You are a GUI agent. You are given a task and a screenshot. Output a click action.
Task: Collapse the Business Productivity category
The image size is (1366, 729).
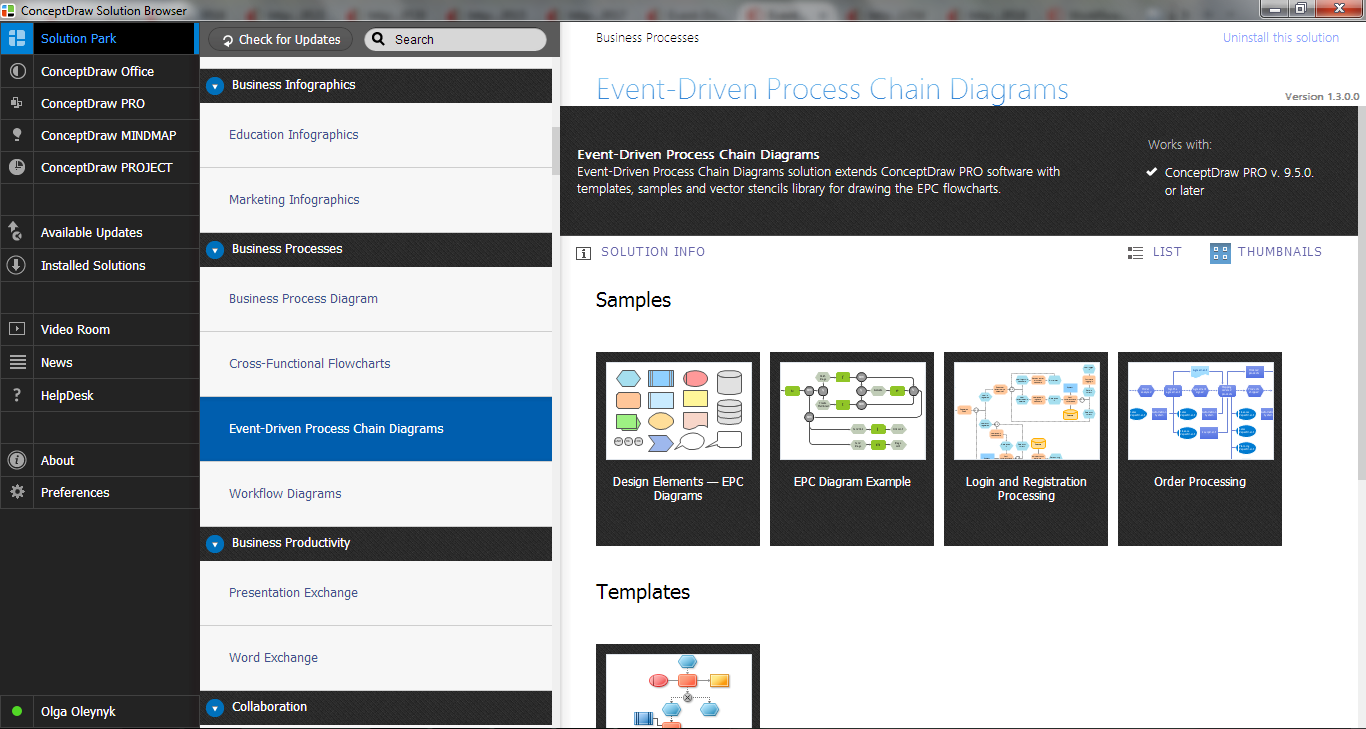click(215, 544)
